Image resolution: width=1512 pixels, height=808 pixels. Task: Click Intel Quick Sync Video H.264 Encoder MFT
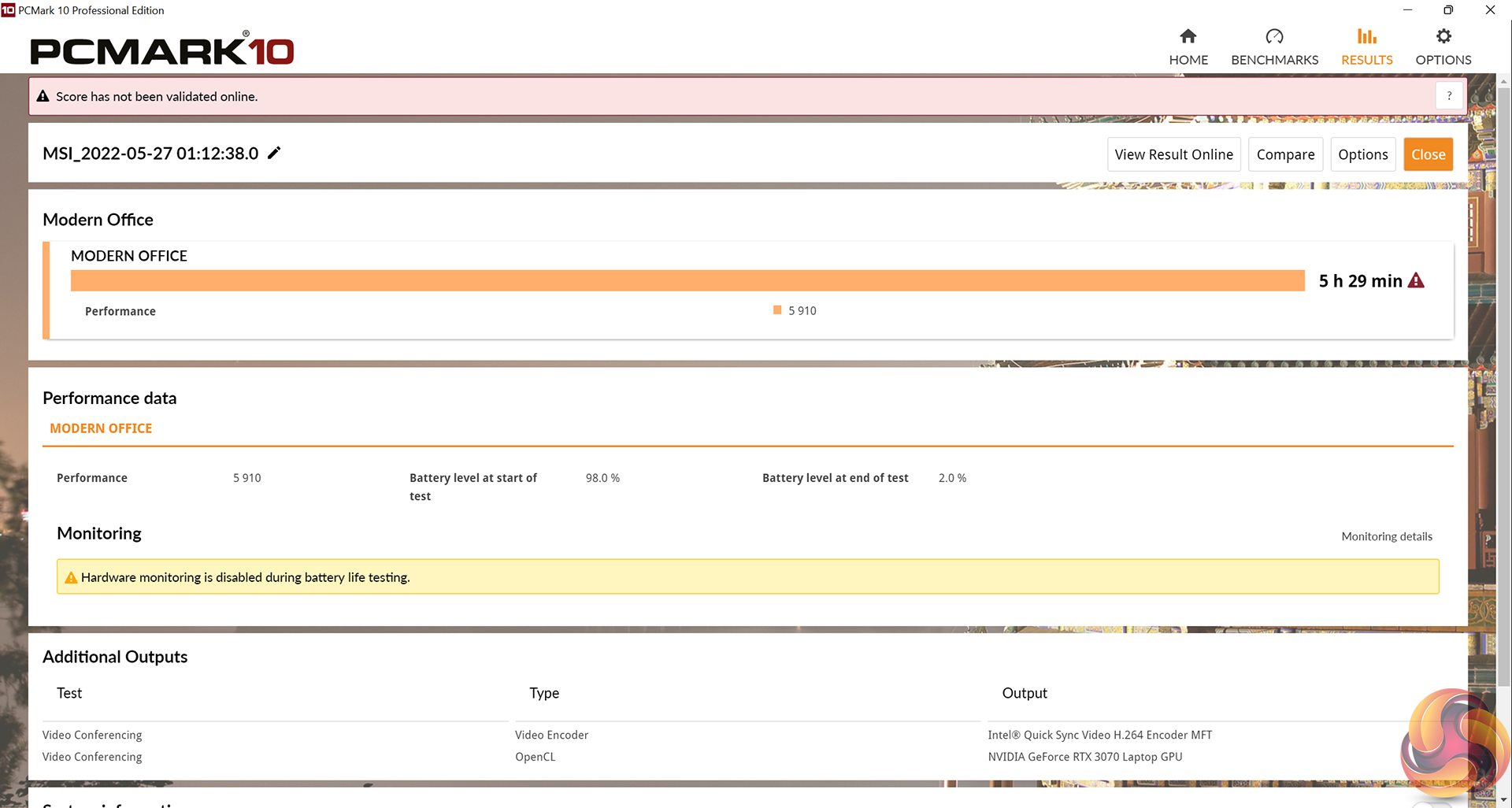tap(1100, 735)
